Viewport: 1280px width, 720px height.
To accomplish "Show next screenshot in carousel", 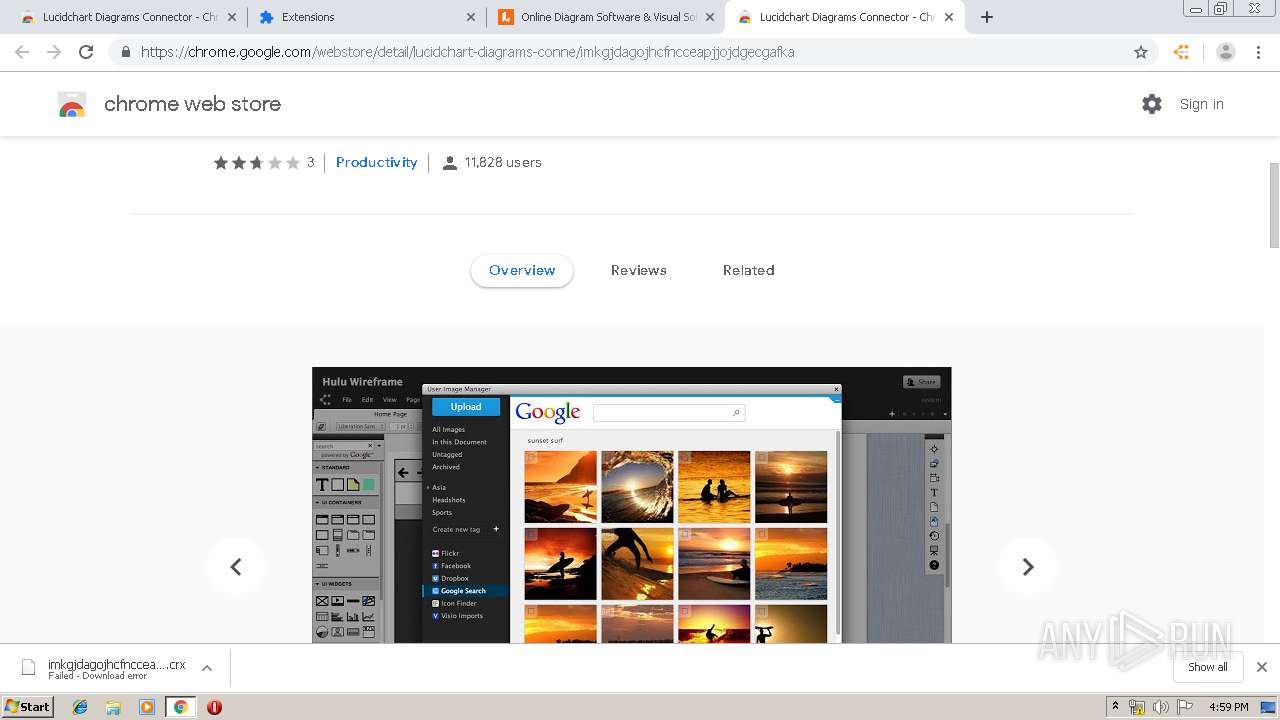I will tap(1027, 567).
